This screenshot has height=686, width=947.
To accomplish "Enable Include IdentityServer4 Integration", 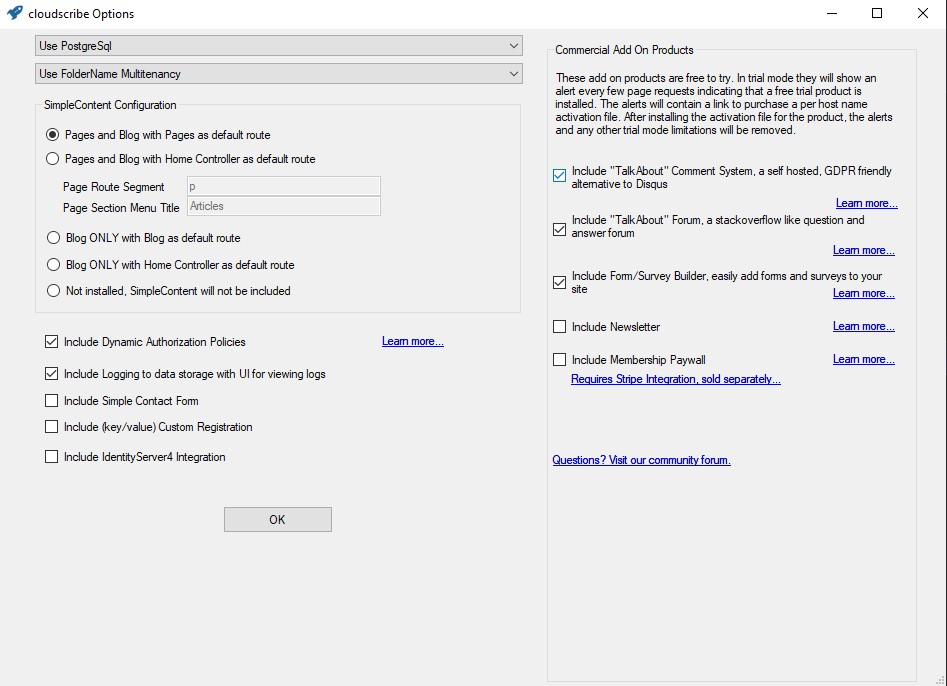I will [x=52, y=456].
